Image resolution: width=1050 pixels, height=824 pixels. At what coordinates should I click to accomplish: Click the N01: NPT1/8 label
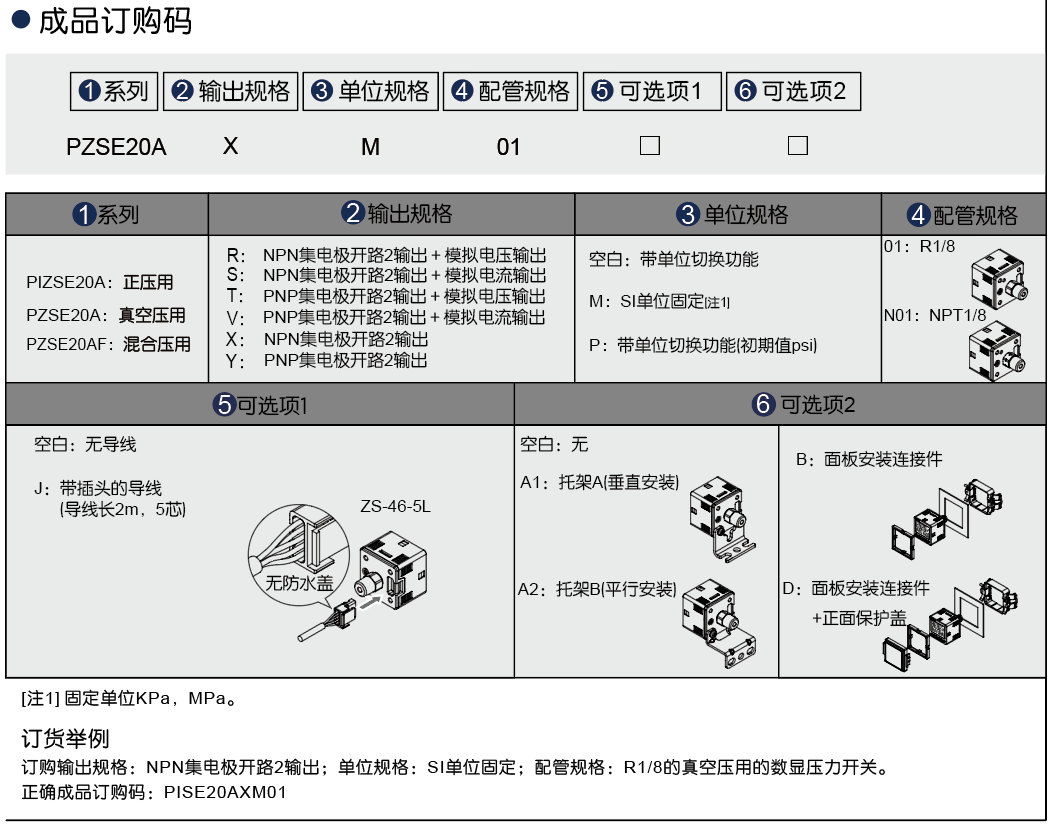click(x=935, y=315)
